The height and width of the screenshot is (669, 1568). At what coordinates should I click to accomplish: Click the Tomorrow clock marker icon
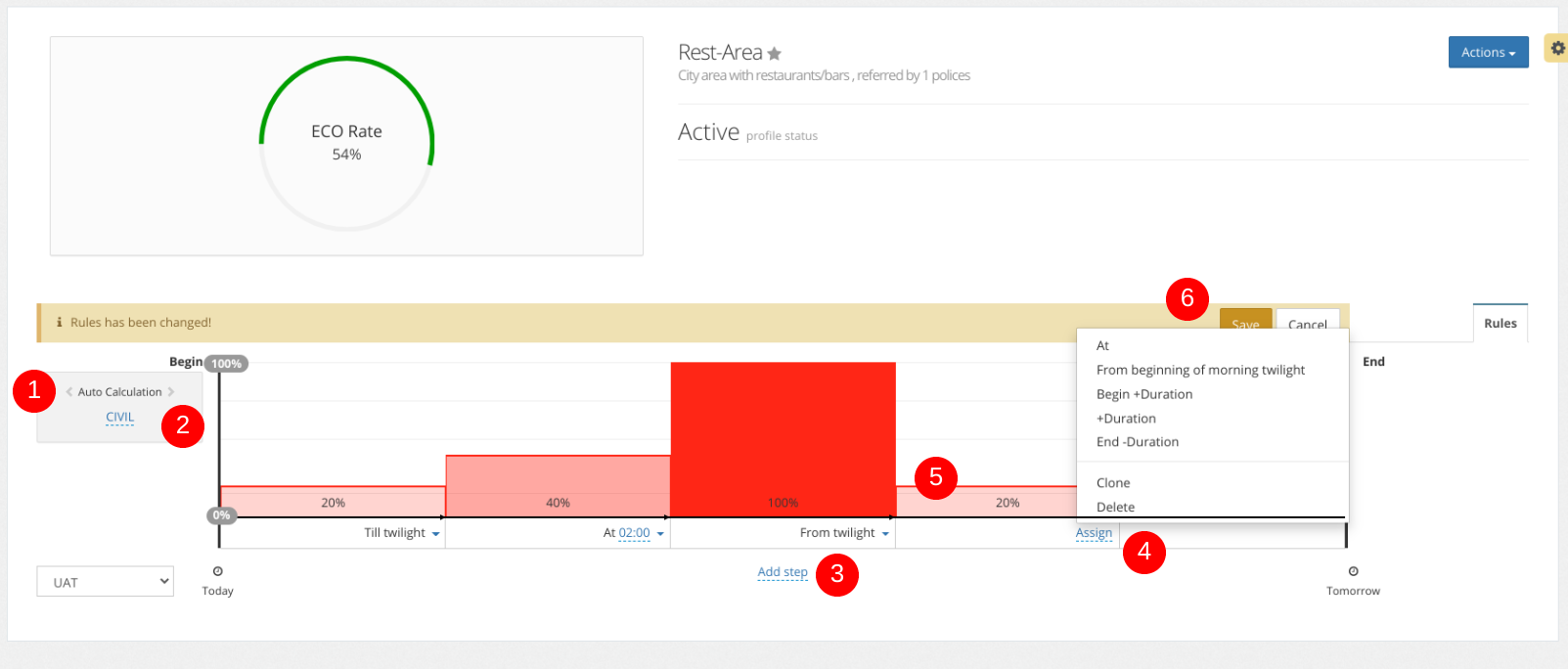coord(1353,571)
